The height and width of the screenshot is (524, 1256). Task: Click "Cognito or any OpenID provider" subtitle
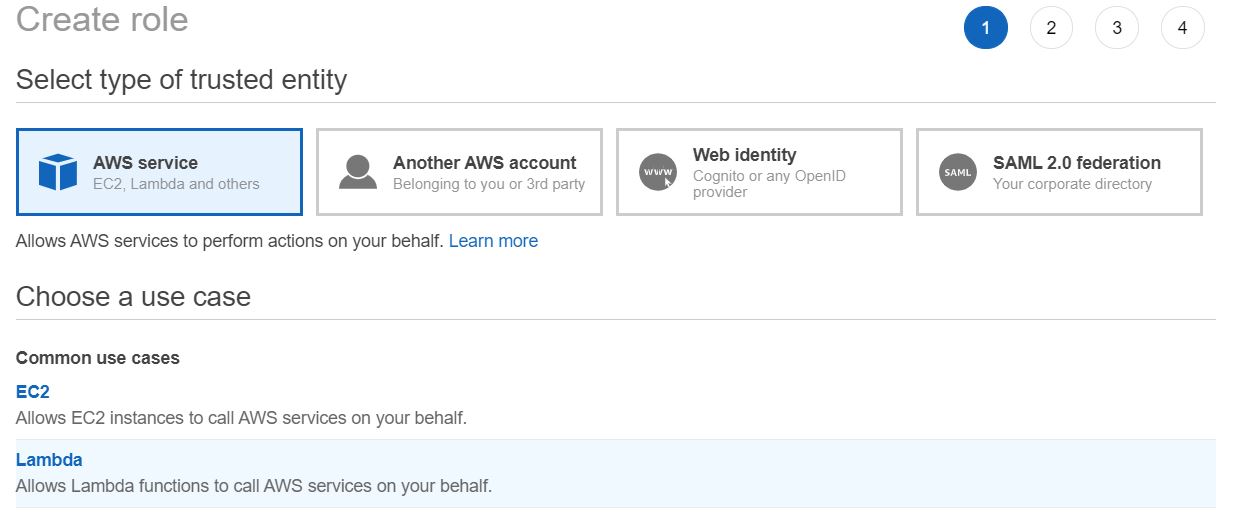coord(768,184)
